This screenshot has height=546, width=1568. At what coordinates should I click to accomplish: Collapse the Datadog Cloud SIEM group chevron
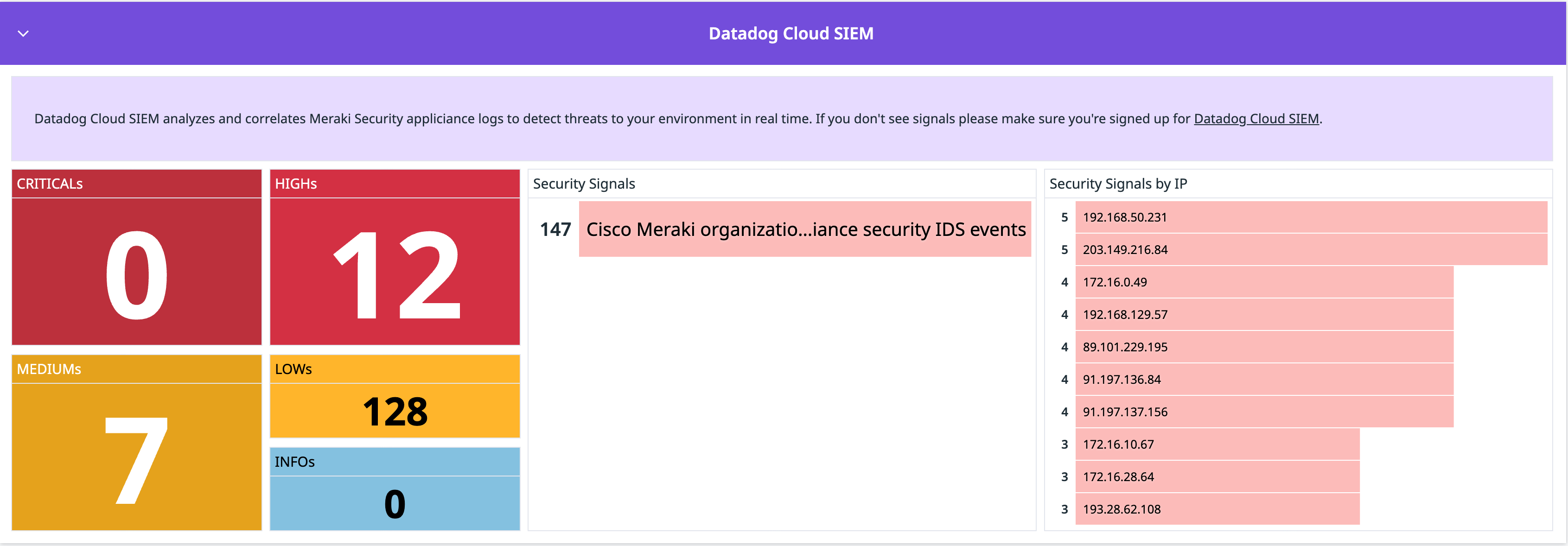point(23,33)
